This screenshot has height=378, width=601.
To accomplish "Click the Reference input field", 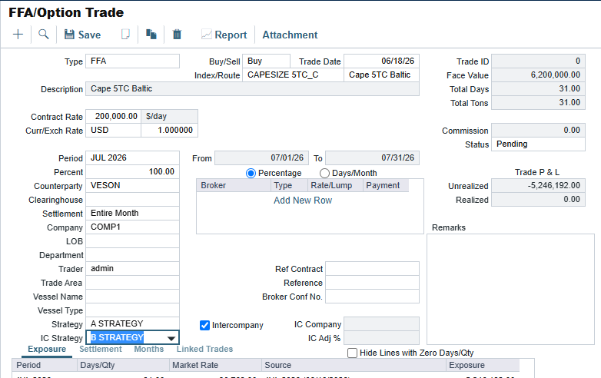I will coord(372,283).
